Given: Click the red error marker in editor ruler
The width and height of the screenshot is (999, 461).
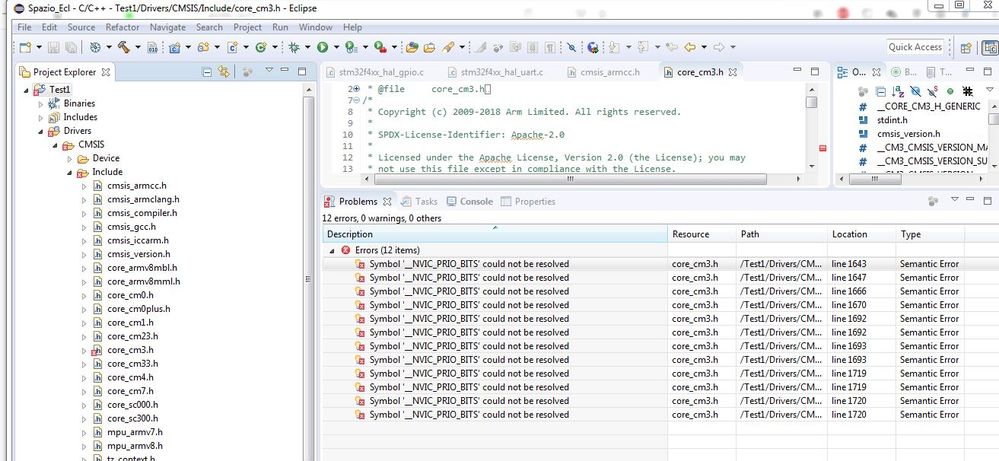Looking at the screenshot, I should pos(822,148).
